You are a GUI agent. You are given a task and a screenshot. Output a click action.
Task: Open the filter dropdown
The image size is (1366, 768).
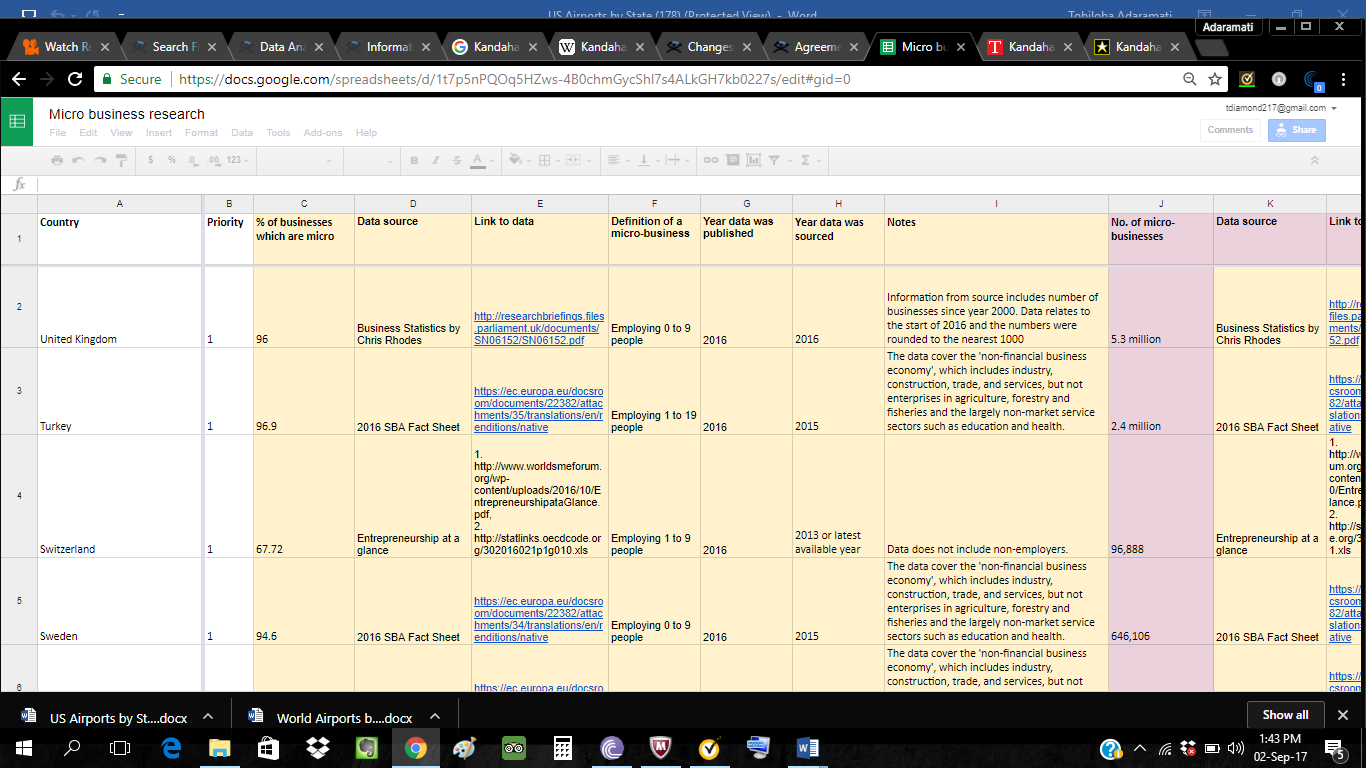point(778,160)
